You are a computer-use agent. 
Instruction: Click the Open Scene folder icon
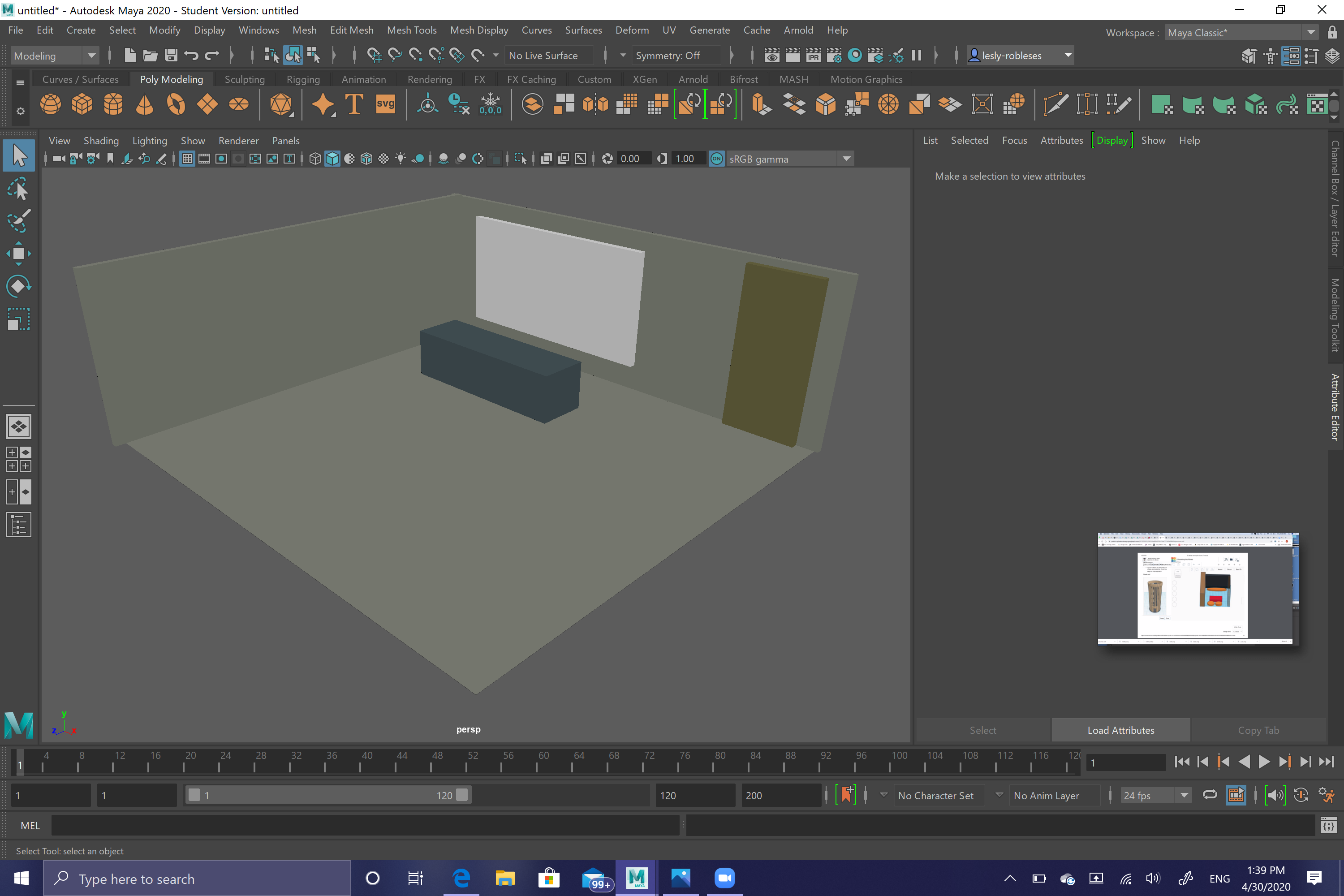coord(150,56)
